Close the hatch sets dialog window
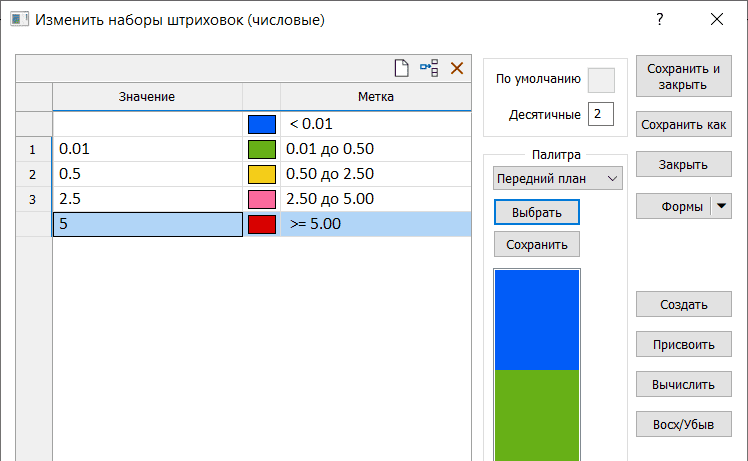This screenshot has height=461, width=748. (x=717, y=20)
